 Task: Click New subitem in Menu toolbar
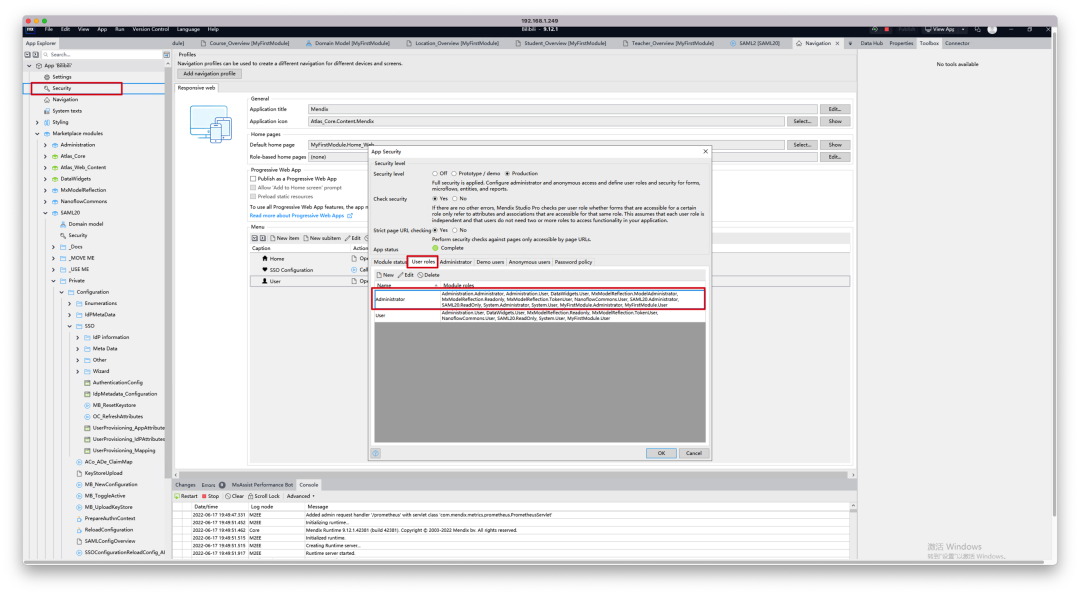click(x=322, y=238)
